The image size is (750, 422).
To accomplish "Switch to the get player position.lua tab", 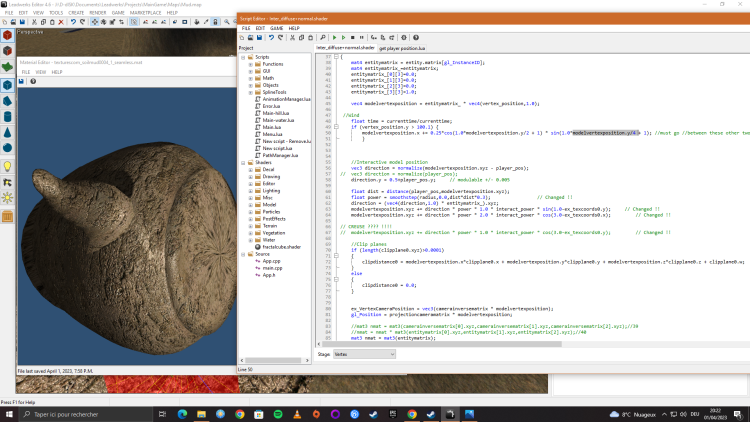I will pyautogui.click(x=404, y=47).
